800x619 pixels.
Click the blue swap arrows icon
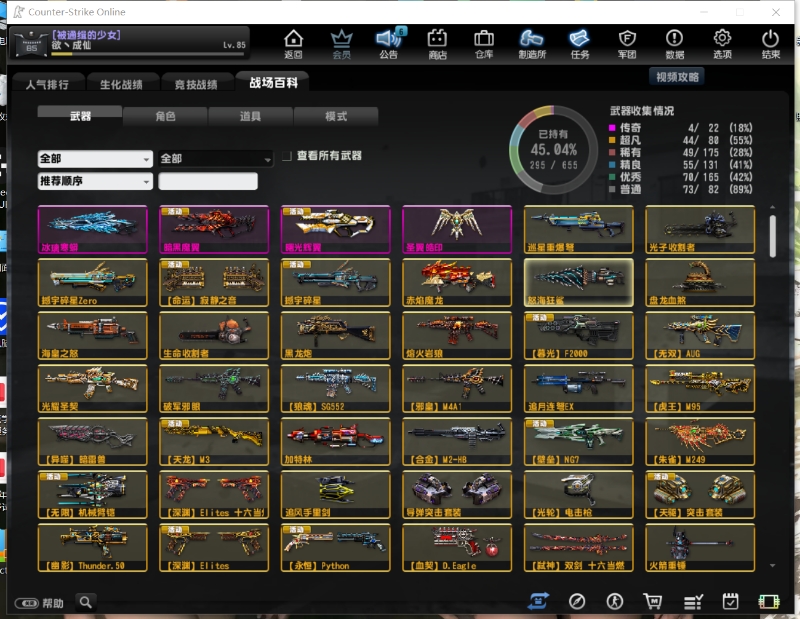tap(538, 601)
